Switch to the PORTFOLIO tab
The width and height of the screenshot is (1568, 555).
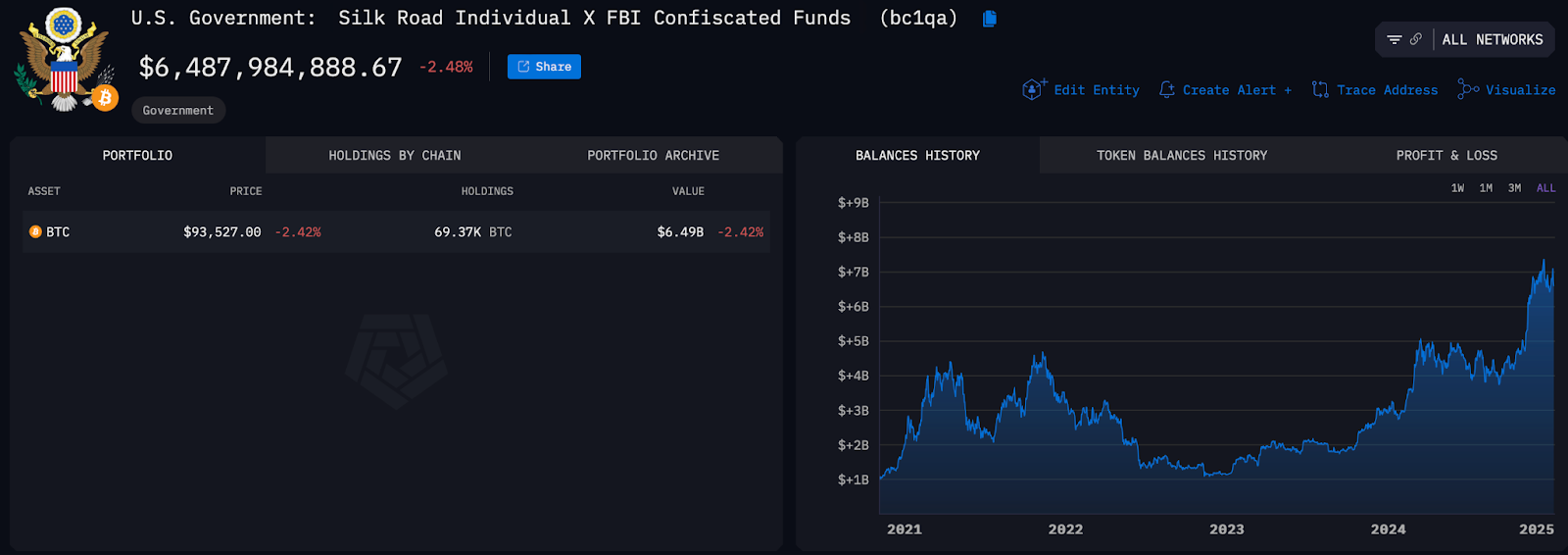click(x=137, y=155)
